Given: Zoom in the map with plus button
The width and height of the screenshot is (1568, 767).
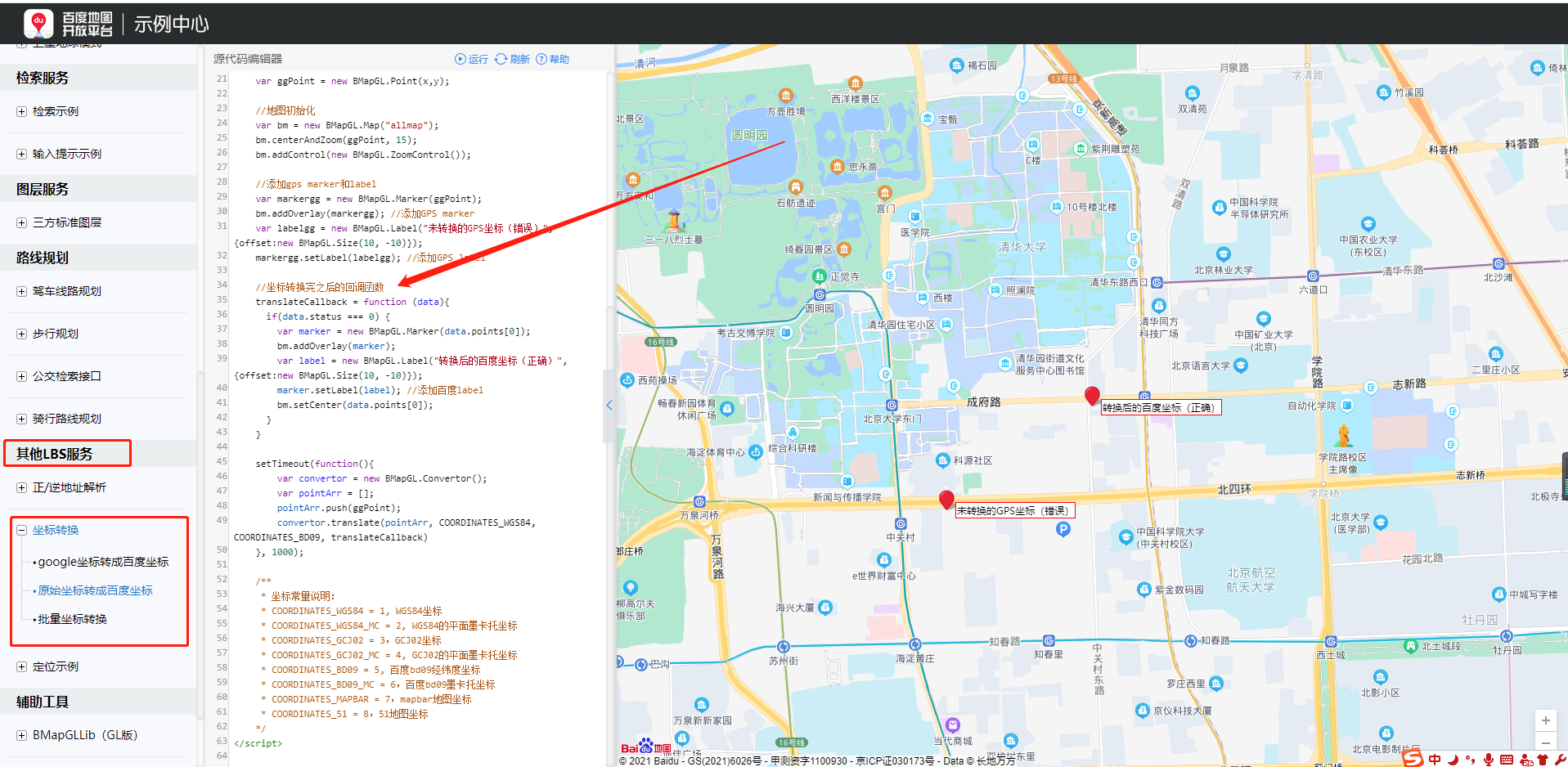Looking at the screenshot, I should pos(1545,720).
